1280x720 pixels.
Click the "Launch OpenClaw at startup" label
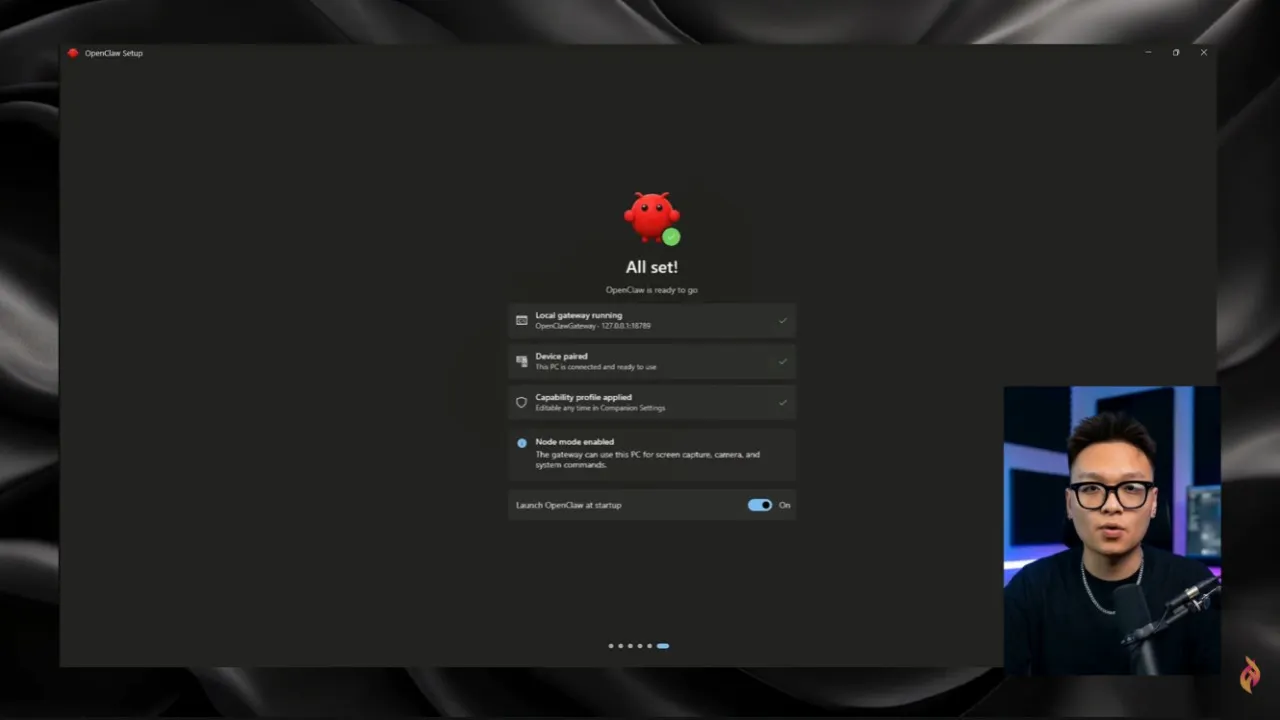[x=568, y=505]
